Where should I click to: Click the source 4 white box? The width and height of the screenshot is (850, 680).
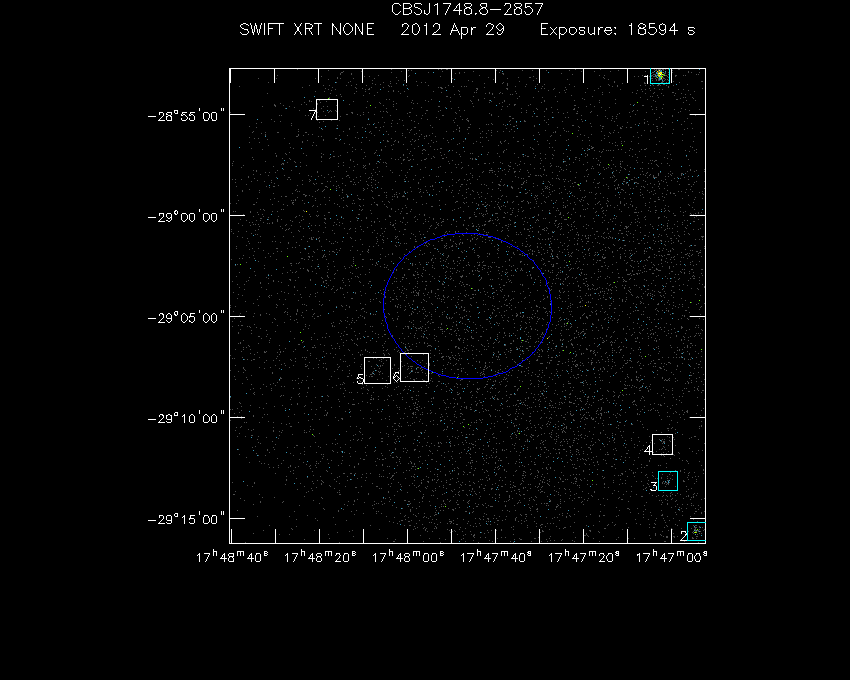click(x=662, y=445)
